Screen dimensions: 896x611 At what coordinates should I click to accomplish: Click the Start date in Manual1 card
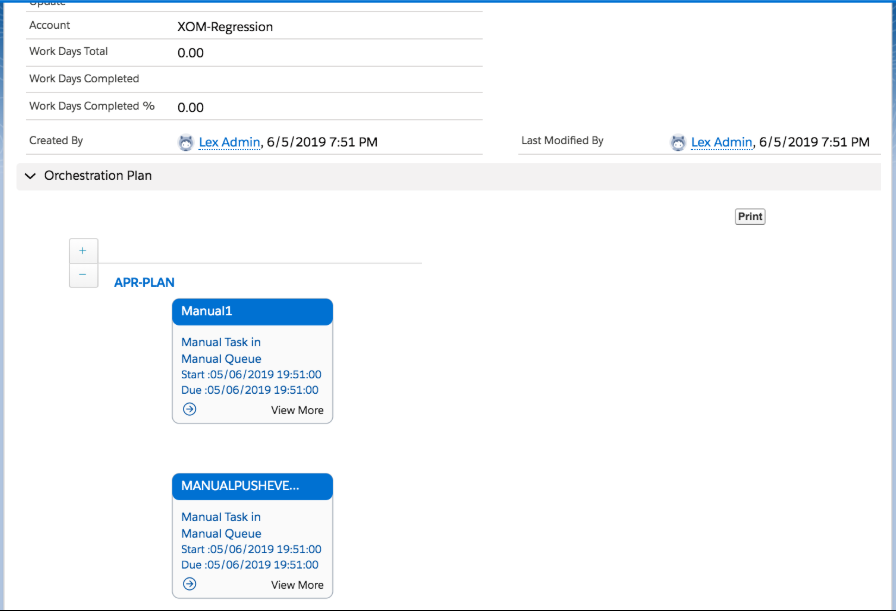251,375
